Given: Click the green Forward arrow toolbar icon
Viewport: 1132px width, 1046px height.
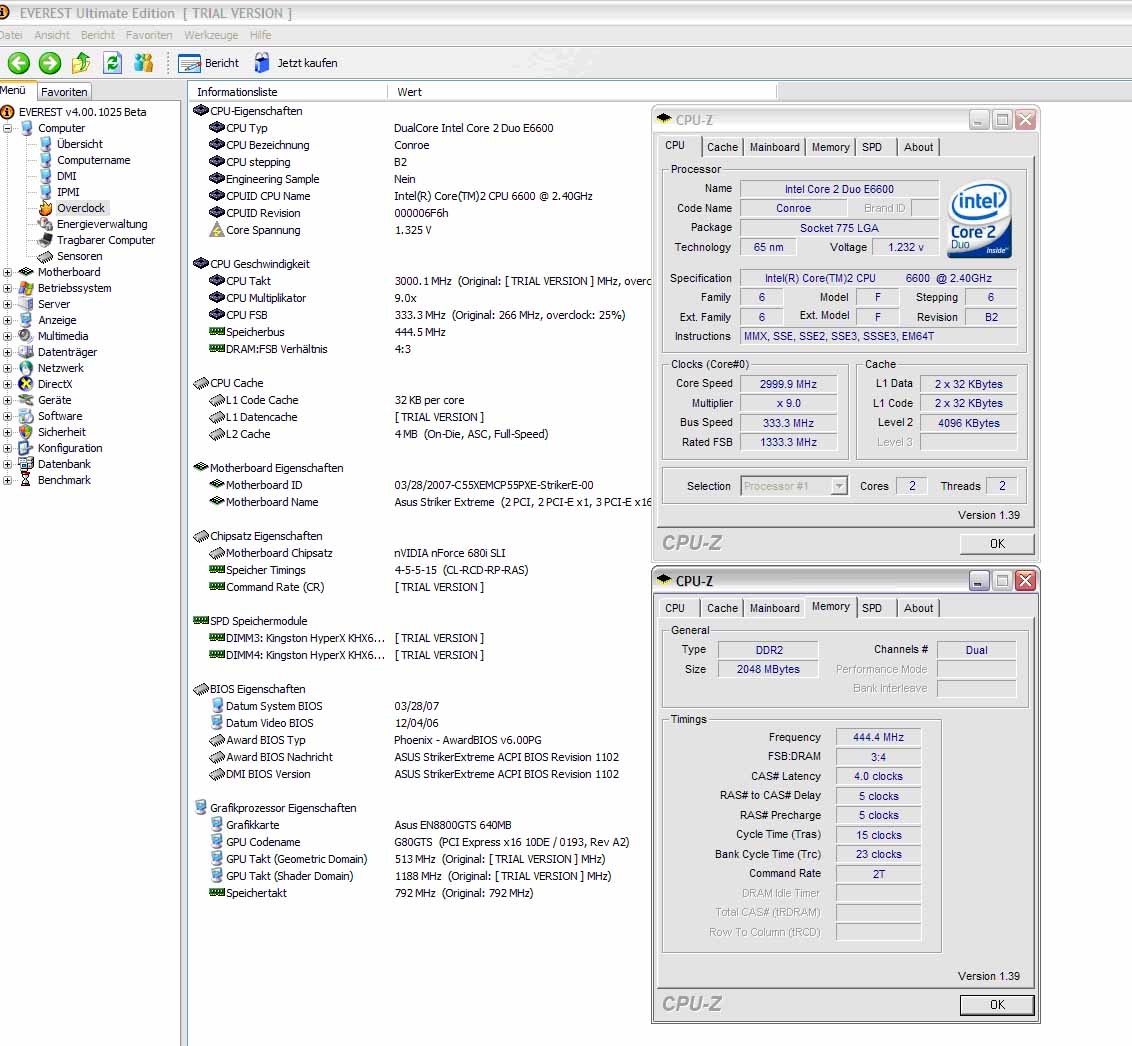Looking at the screenshot, I should point(50,63).
